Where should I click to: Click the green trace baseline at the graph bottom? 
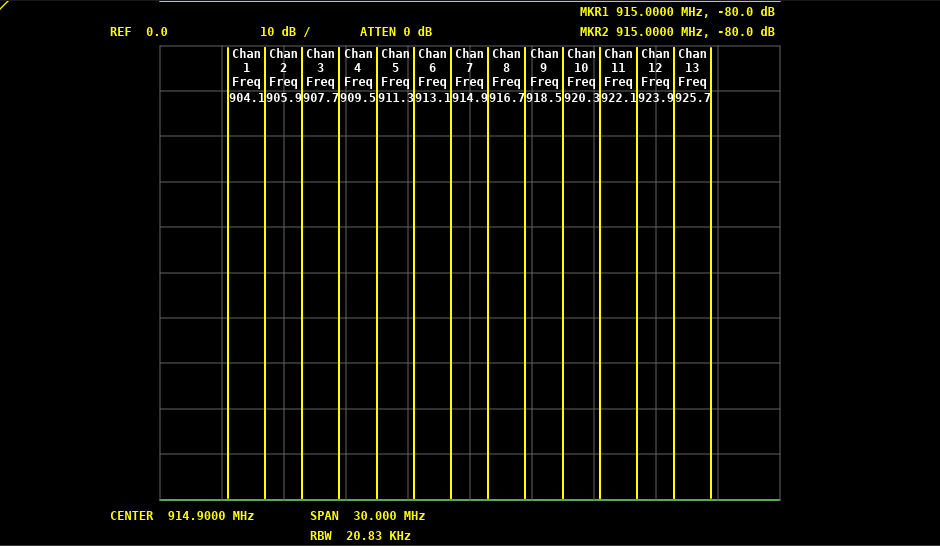click(470, 499)
